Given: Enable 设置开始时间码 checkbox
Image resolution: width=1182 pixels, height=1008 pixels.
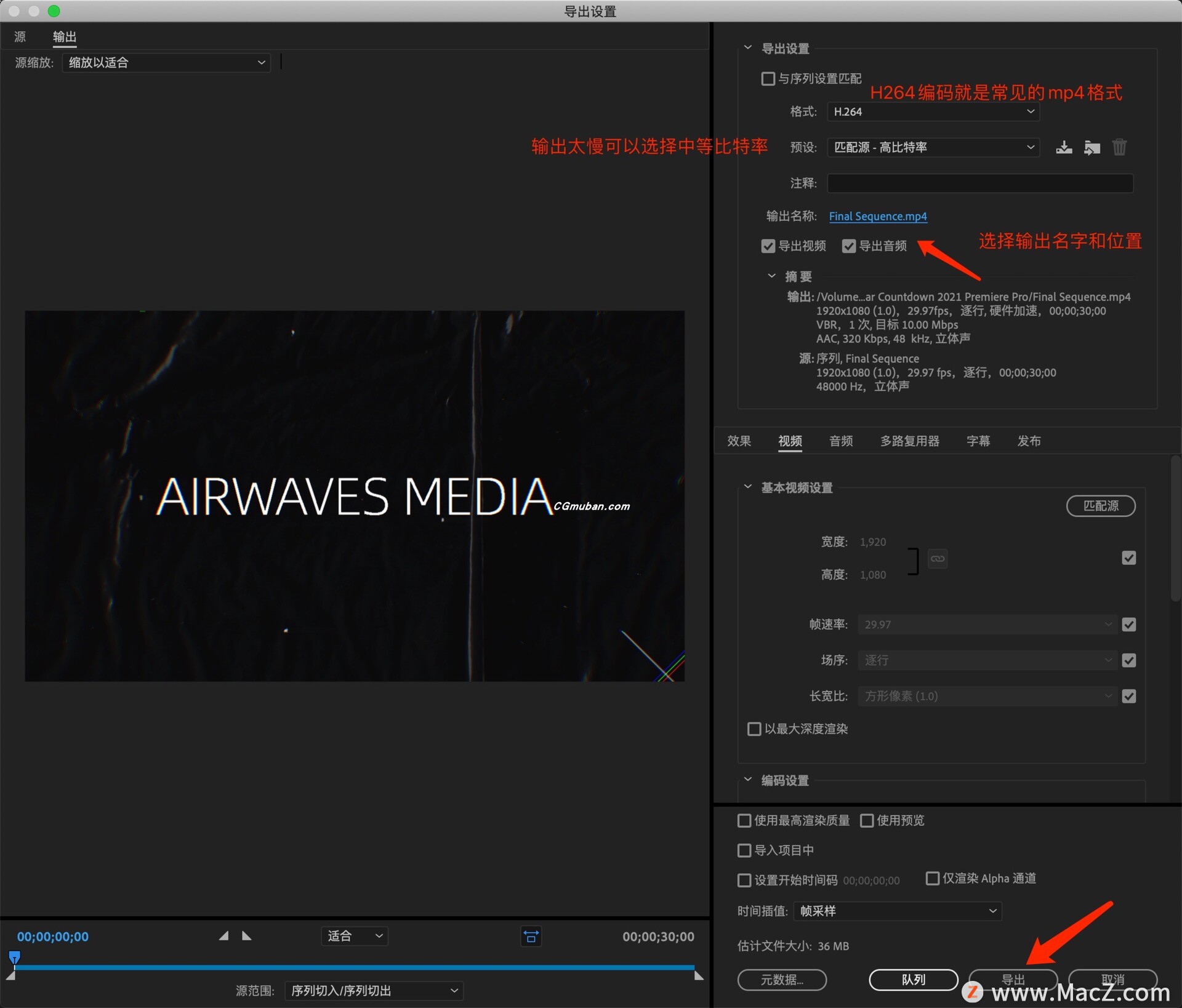Looking at the screenshot, I should click(744, 880).
